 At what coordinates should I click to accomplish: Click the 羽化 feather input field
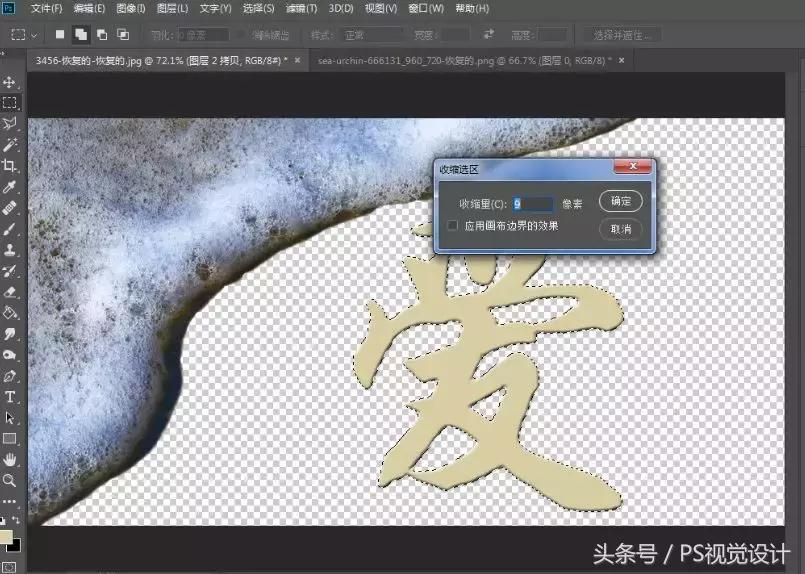(x=204, y=35)
